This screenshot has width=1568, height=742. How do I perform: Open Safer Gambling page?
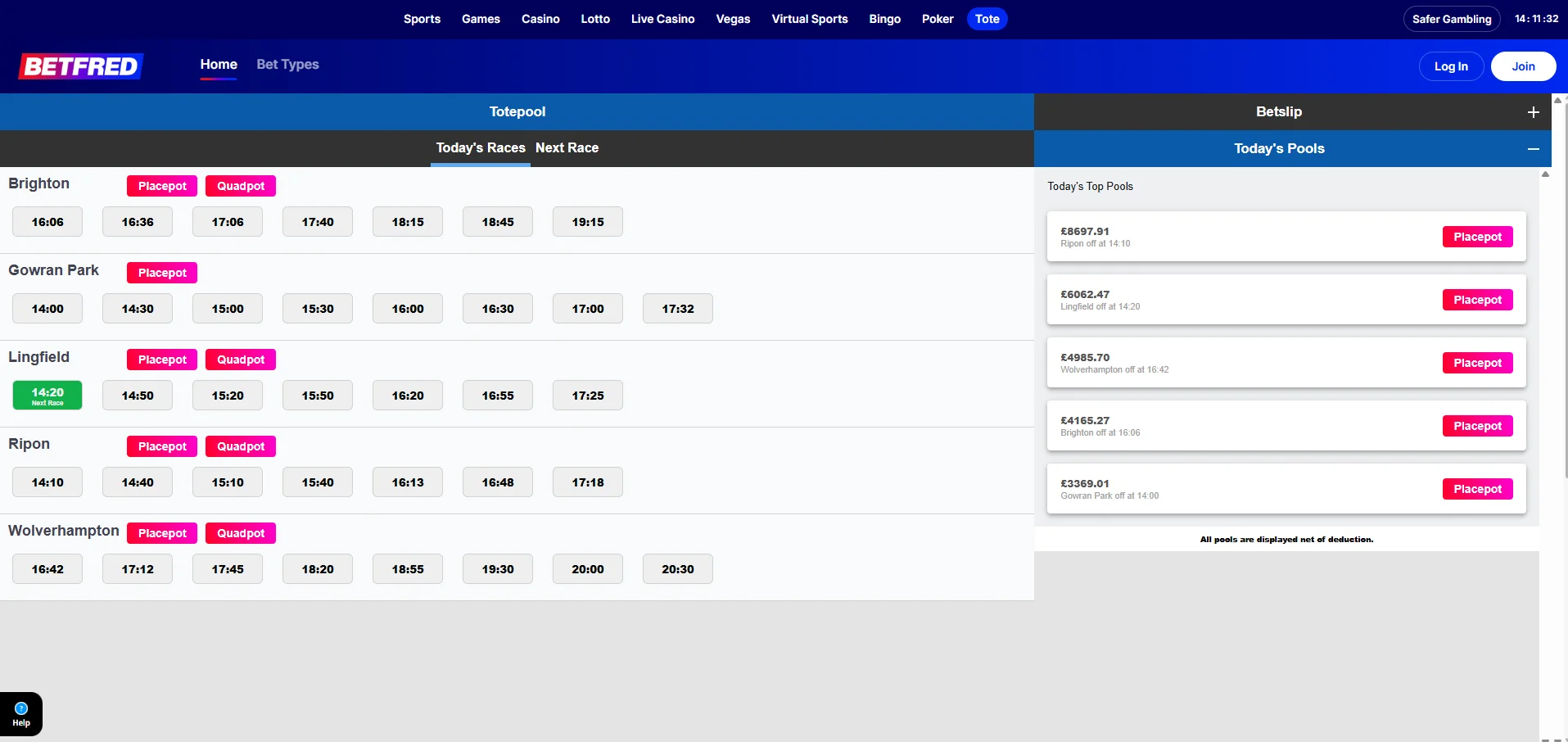tap(1452, 19)
